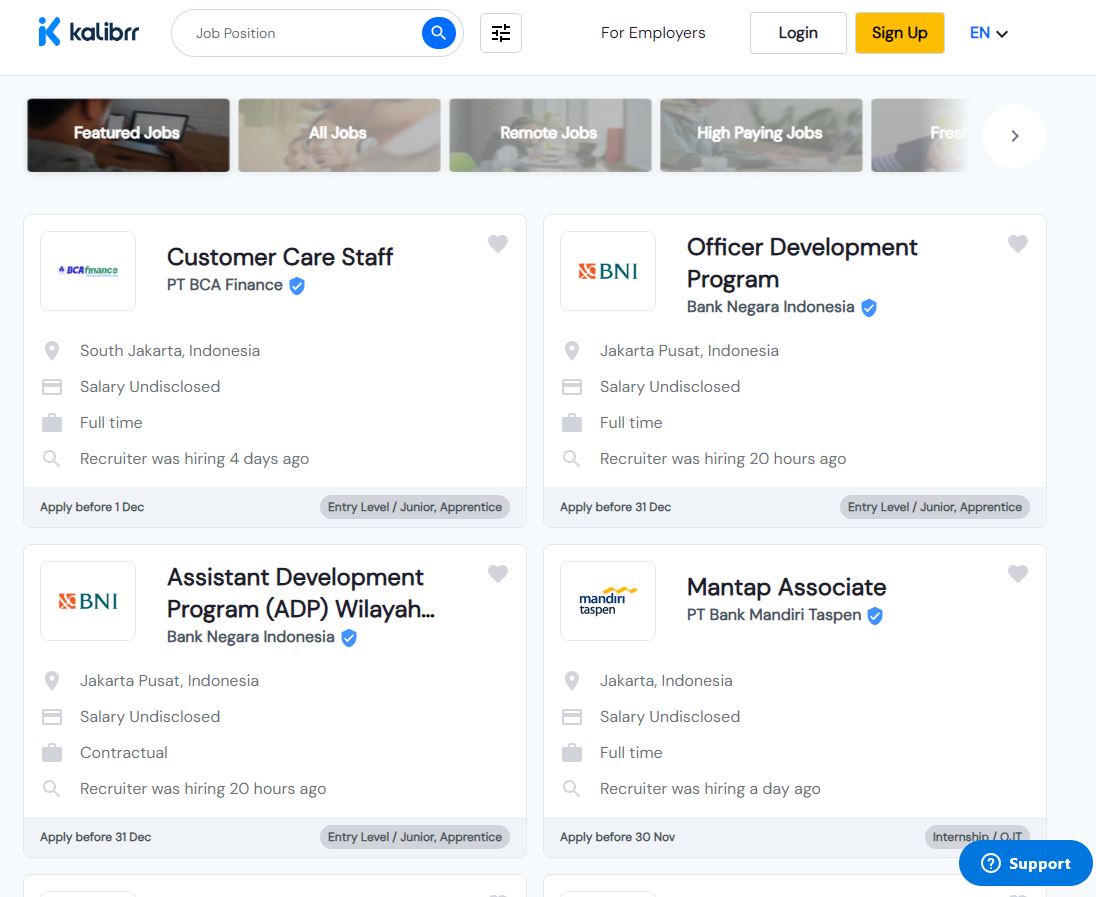The image size is (1096, 897).
Task: Open BNI logo on Assistant Development card
Action: tap(88, 601)
